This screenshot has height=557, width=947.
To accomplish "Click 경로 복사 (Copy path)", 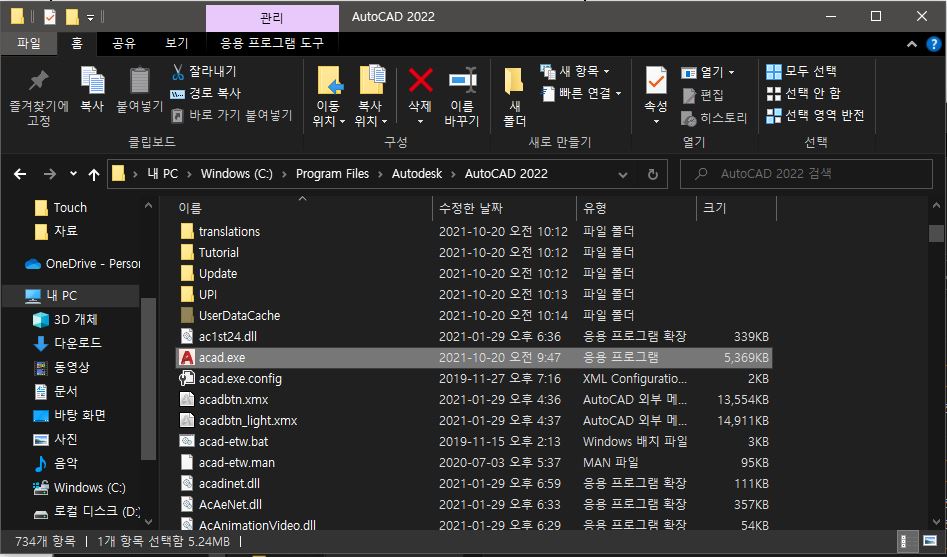I will [206, 93].
